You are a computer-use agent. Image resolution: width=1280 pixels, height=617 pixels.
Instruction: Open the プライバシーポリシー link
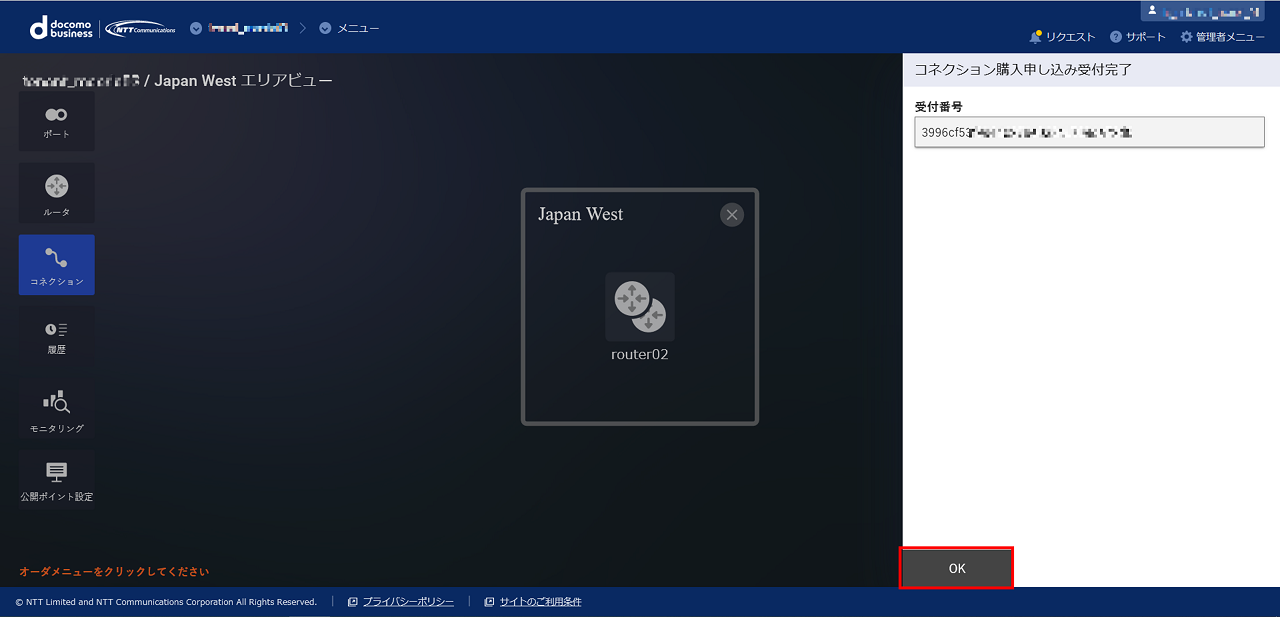[x=407, y=602]
